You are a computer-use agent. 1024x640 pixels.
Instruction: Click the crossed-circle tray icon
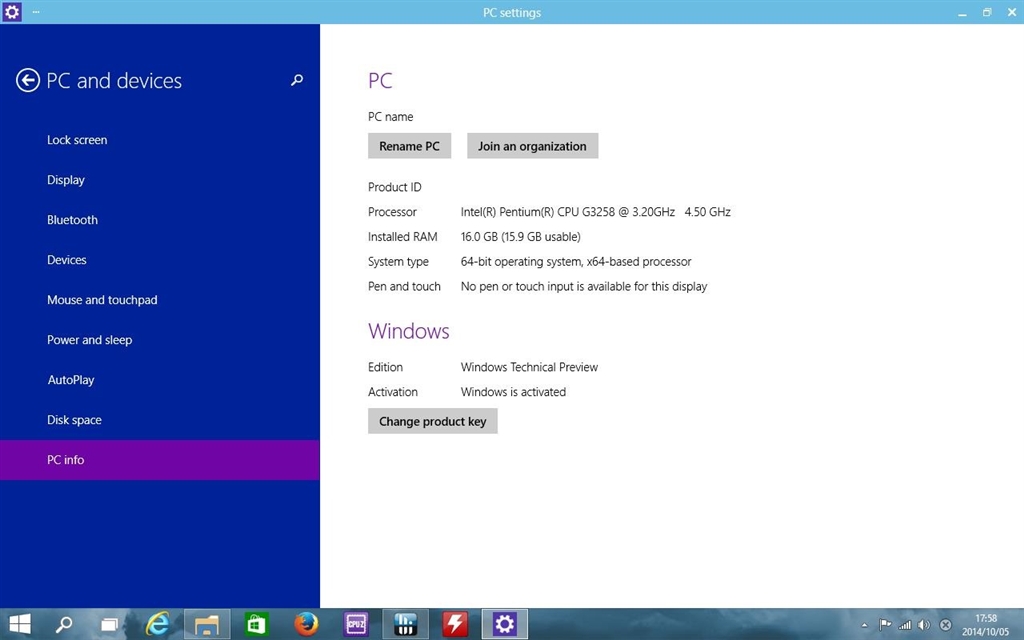[945, 625]
